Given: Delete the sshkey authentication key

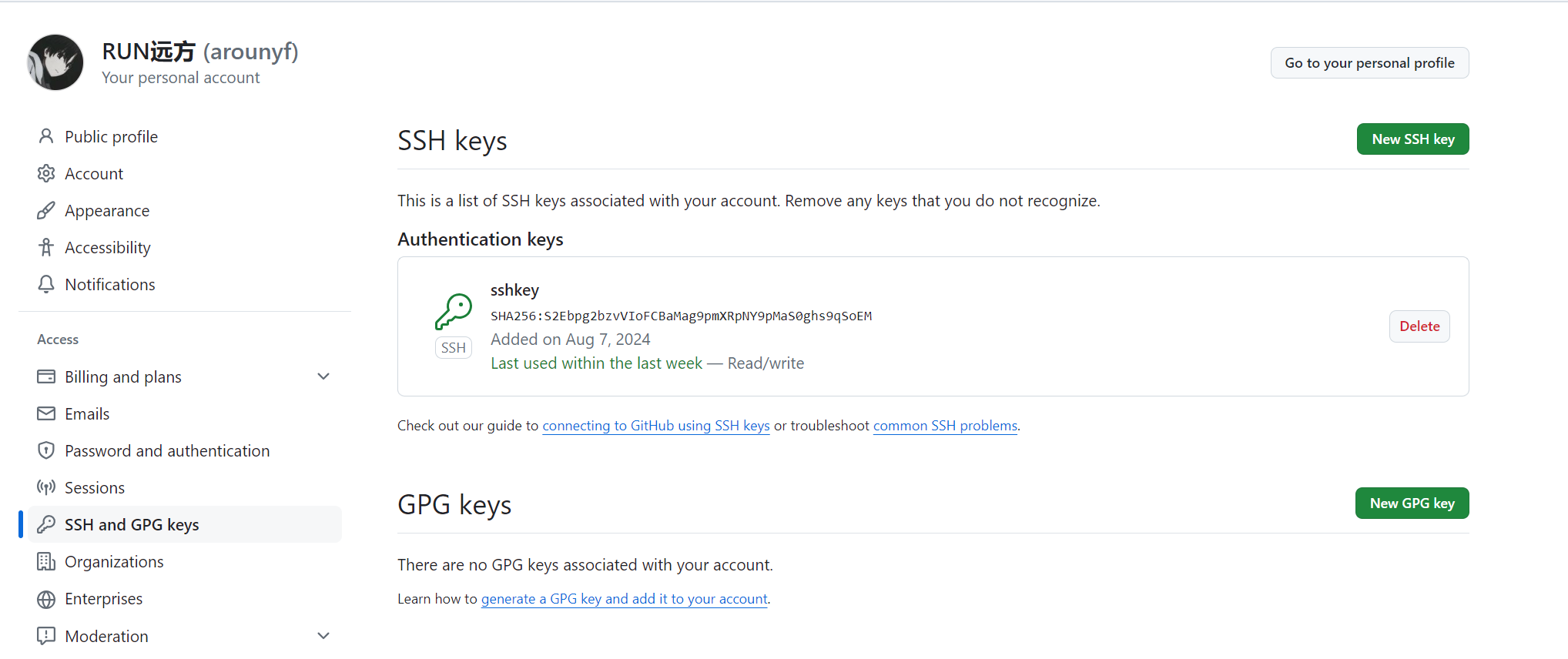Looking at the screenshot, I should click(x=1419, y=326).
